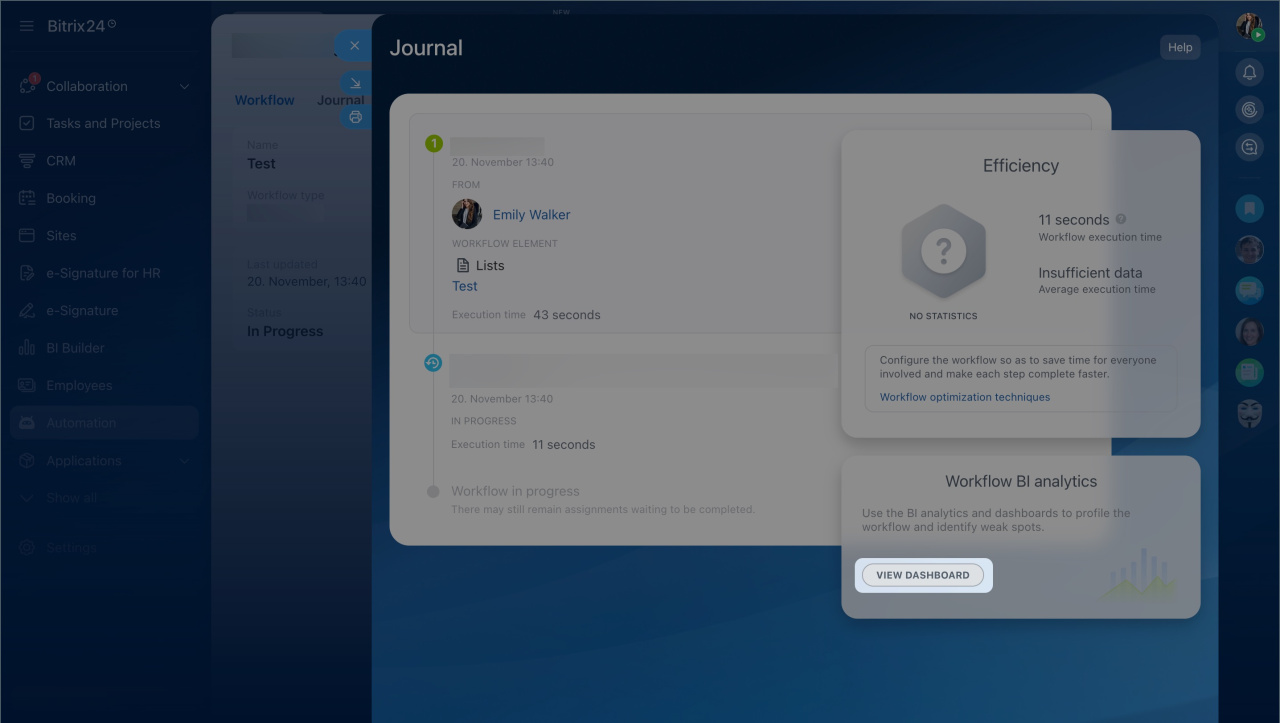
Task: Click the question mark beside 11 seconds
Action: 1121,220
